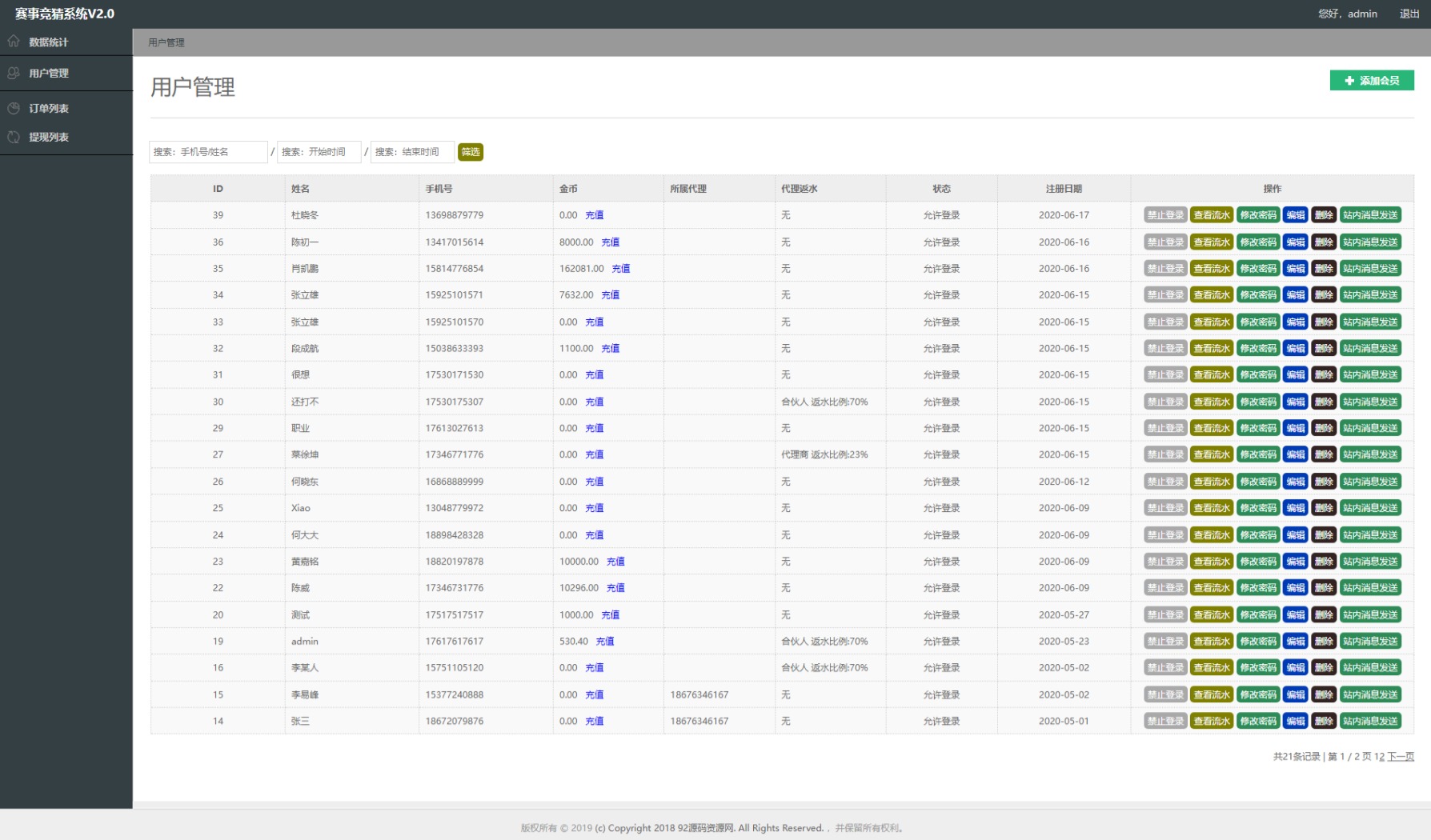
Task: Click 禁止登录 for user ID 31
Action: point(1165,375)
